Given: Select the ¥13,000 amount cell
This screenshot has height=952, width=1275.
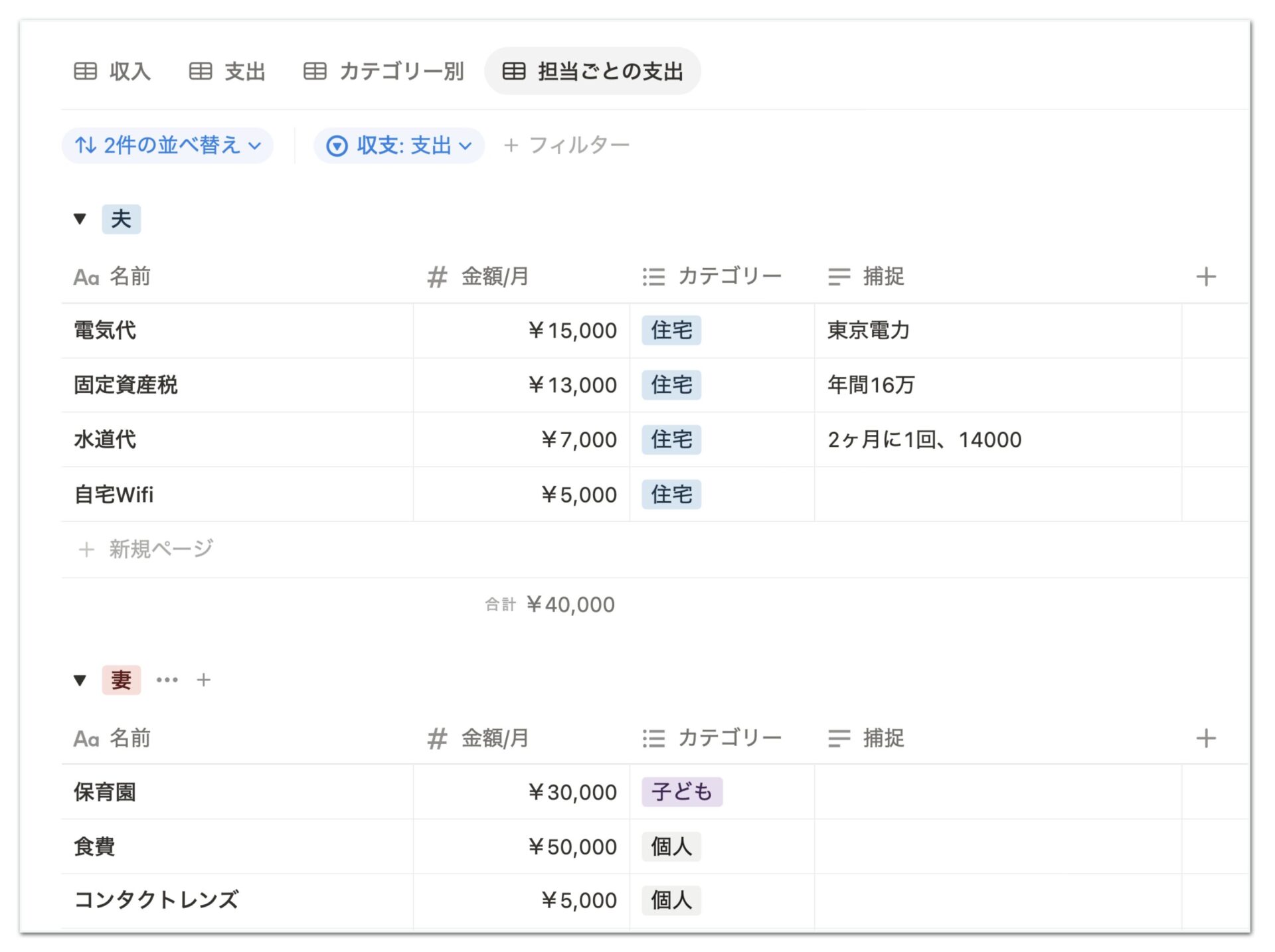Looking at the screenshot, I should coord(521,385).
